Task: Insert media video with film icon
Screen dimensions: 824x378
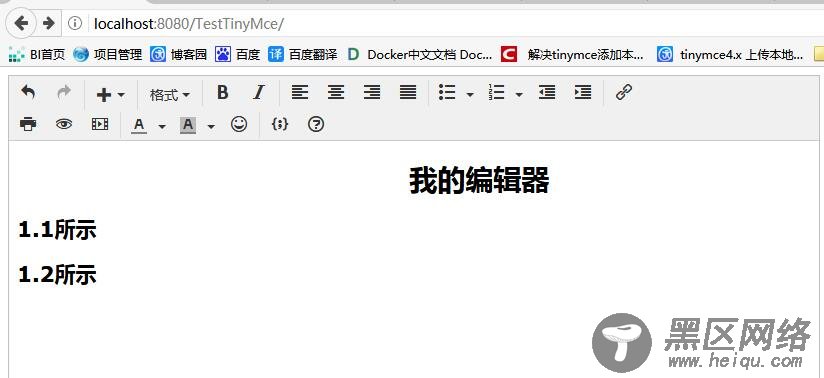Action: tap(100, 125)
